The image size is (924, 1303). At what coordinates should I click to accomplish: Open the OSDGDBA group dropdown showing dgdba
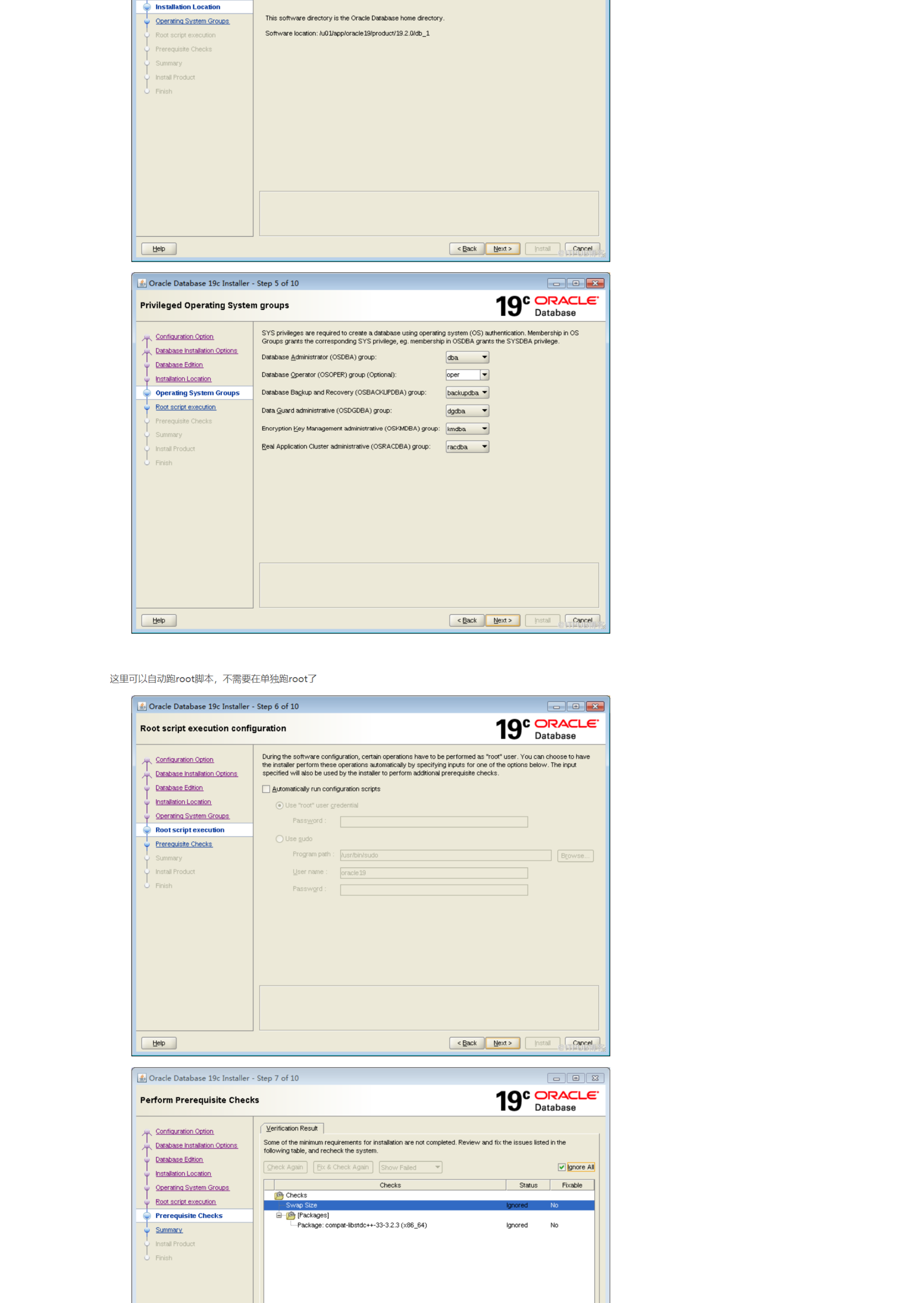467,411
